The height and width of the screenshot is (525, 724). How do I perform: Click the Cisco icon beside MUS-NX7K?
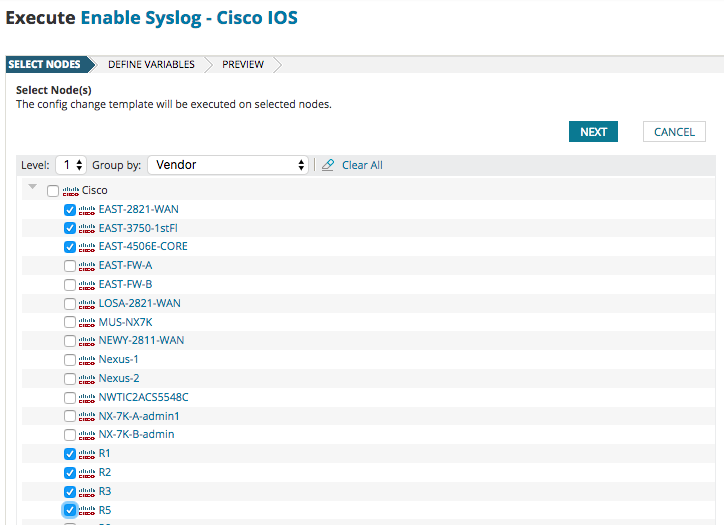pyautogui.click(x=88, y=322)
